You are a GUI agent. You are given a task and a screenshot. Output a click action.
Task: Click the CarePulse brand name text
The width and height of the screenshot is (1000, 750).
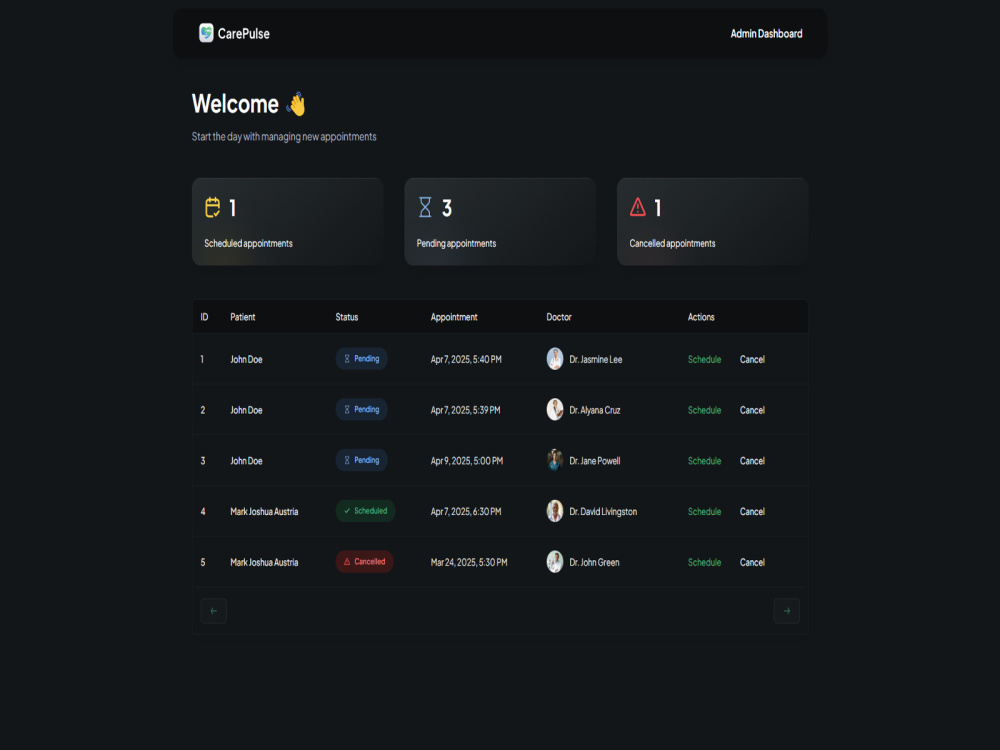coord(244,34)
